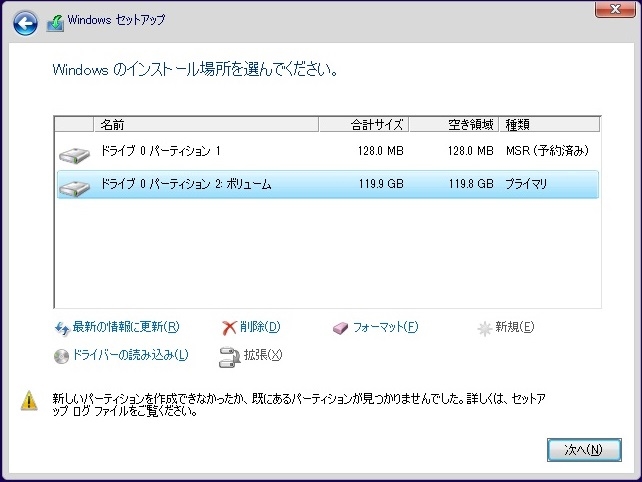Click heading Windows のインストール場所を選んでください
Image resolution: width=642 pixels, height=482 pixels.
tap(195, 70)
